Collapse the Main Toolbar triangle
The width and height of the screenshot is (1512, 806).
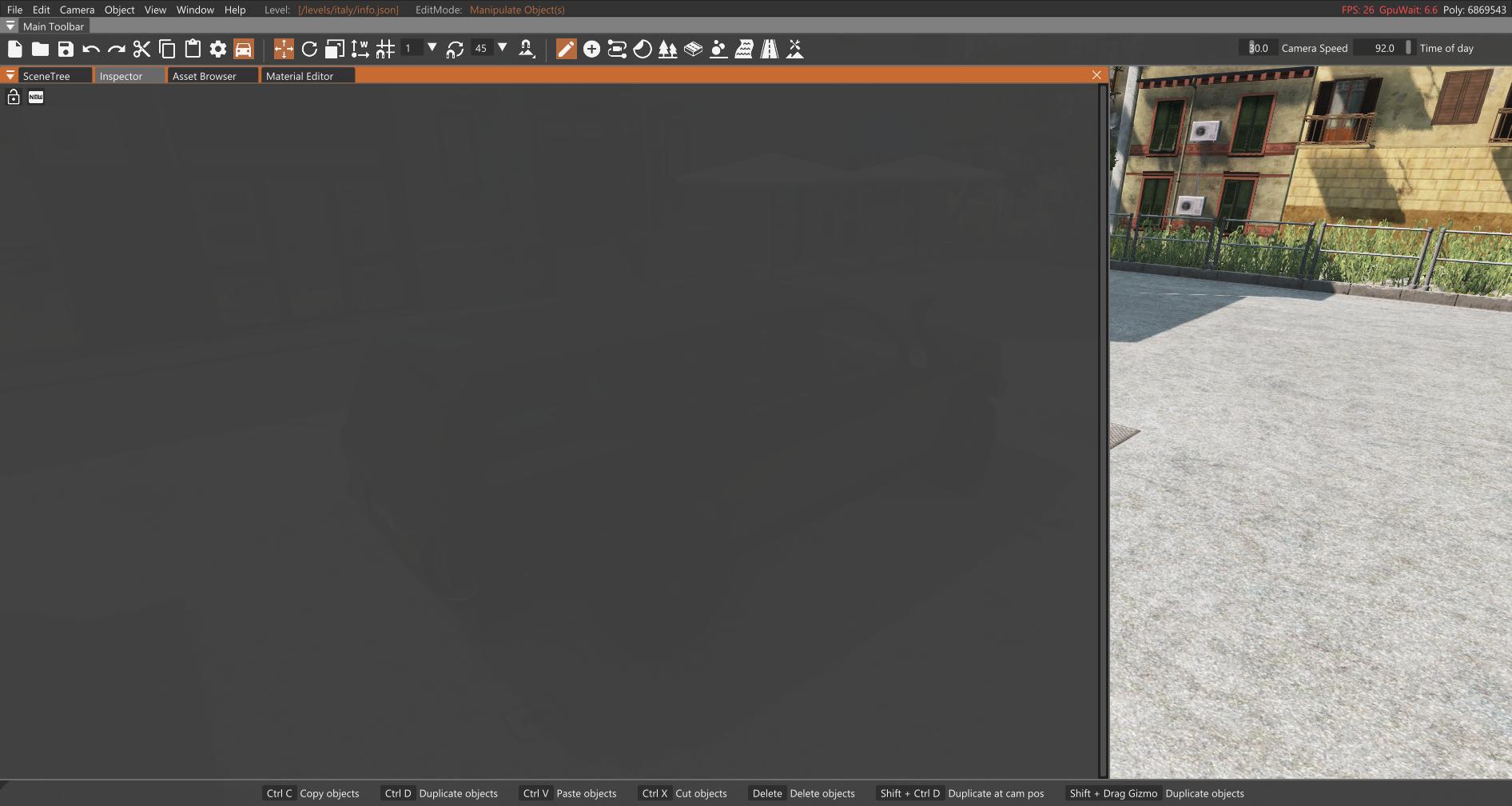[10, 26]
